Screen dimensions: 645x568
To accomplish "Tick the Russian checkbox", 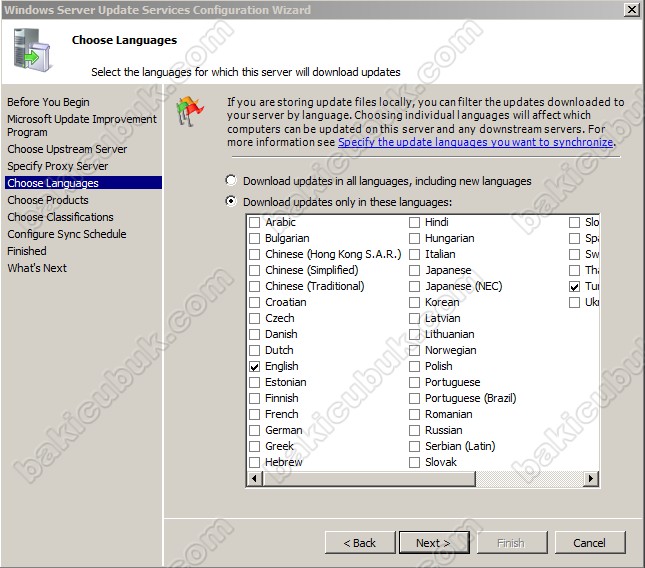I will [x=414, y=430].
